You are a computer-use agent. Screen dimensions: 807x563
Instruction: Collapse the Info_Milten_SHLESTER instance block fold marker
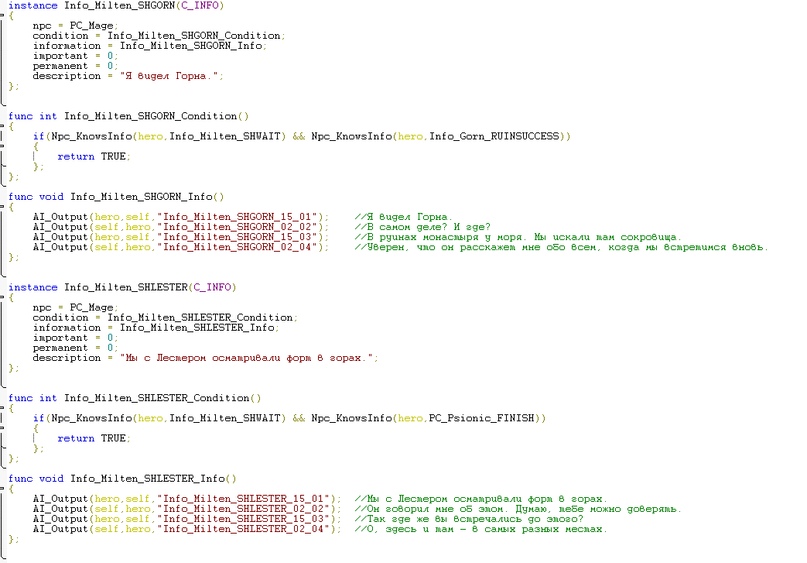[4, 298]
